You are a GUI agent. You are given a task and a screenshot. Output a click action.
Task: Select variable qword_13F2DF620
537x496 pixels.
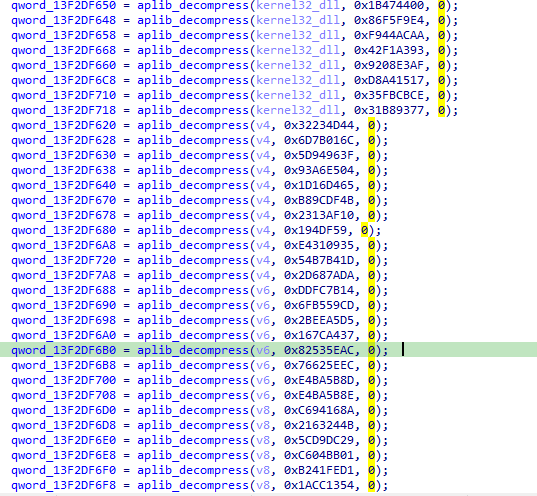(63, 126)
